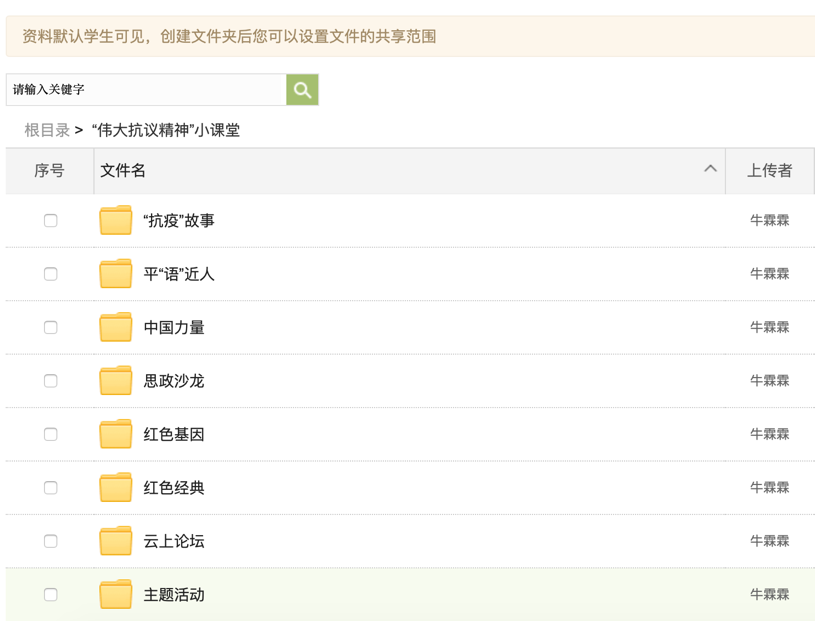Click the 云上论坛 folder name
Viewport: 815px width, 621px height.
point(174,541)
